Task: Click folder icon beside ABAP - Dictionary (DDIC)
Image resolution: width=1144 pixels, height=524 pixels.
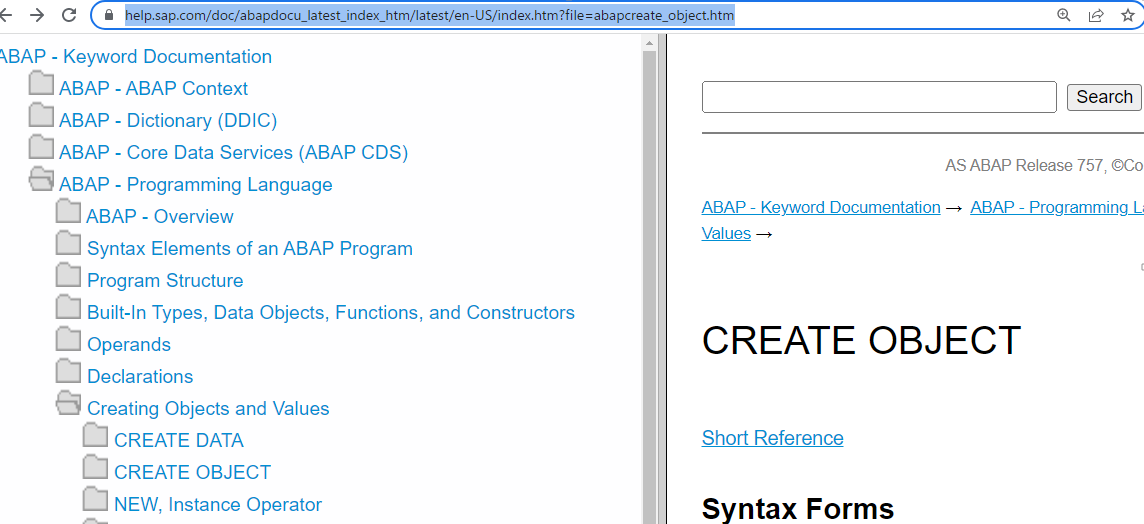Action: click(x=42, y=115)
